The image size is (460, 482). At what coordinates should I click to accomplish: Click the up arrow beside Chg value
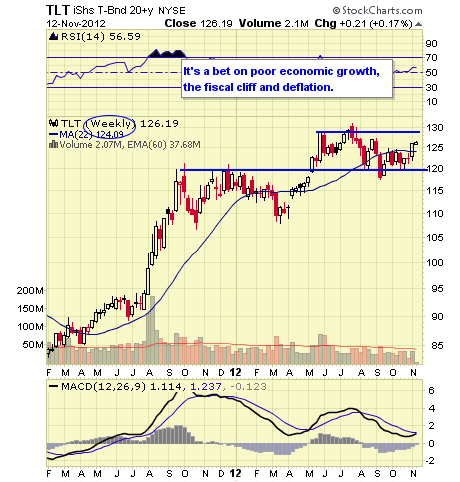pos(418,24)
